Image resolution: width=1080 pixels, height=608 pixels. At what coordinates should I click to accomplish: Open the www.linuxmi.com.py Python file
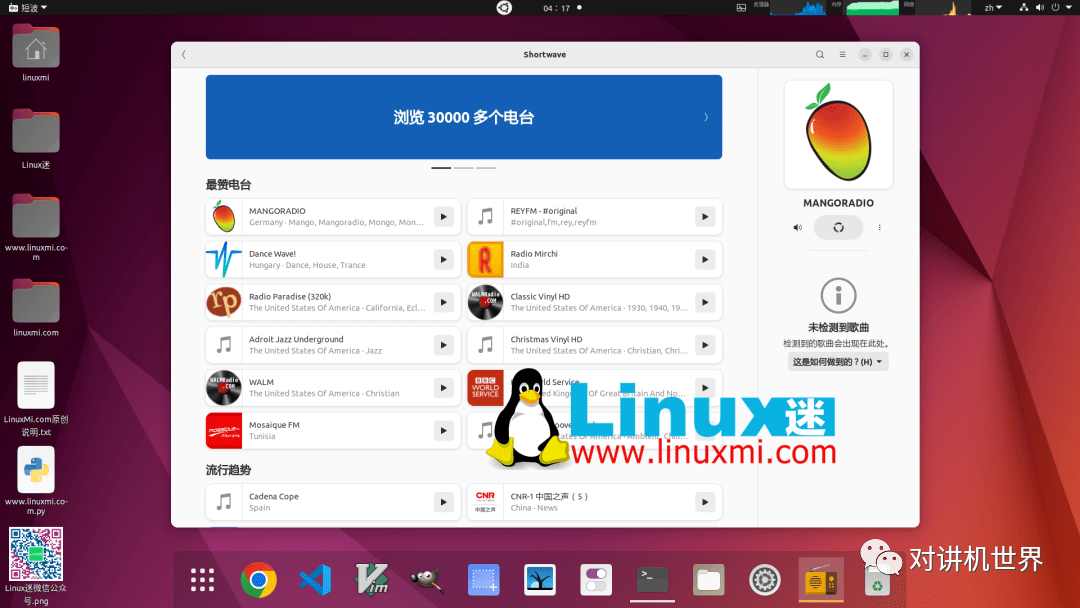[36, 481]
